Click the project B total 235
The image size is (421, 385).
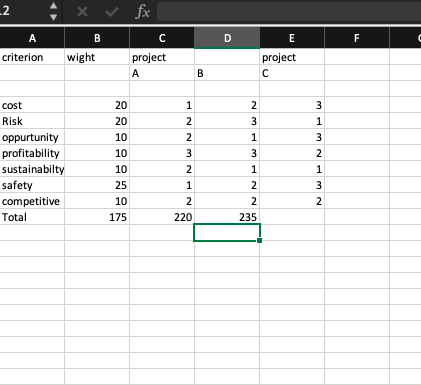tap(227, 217)
